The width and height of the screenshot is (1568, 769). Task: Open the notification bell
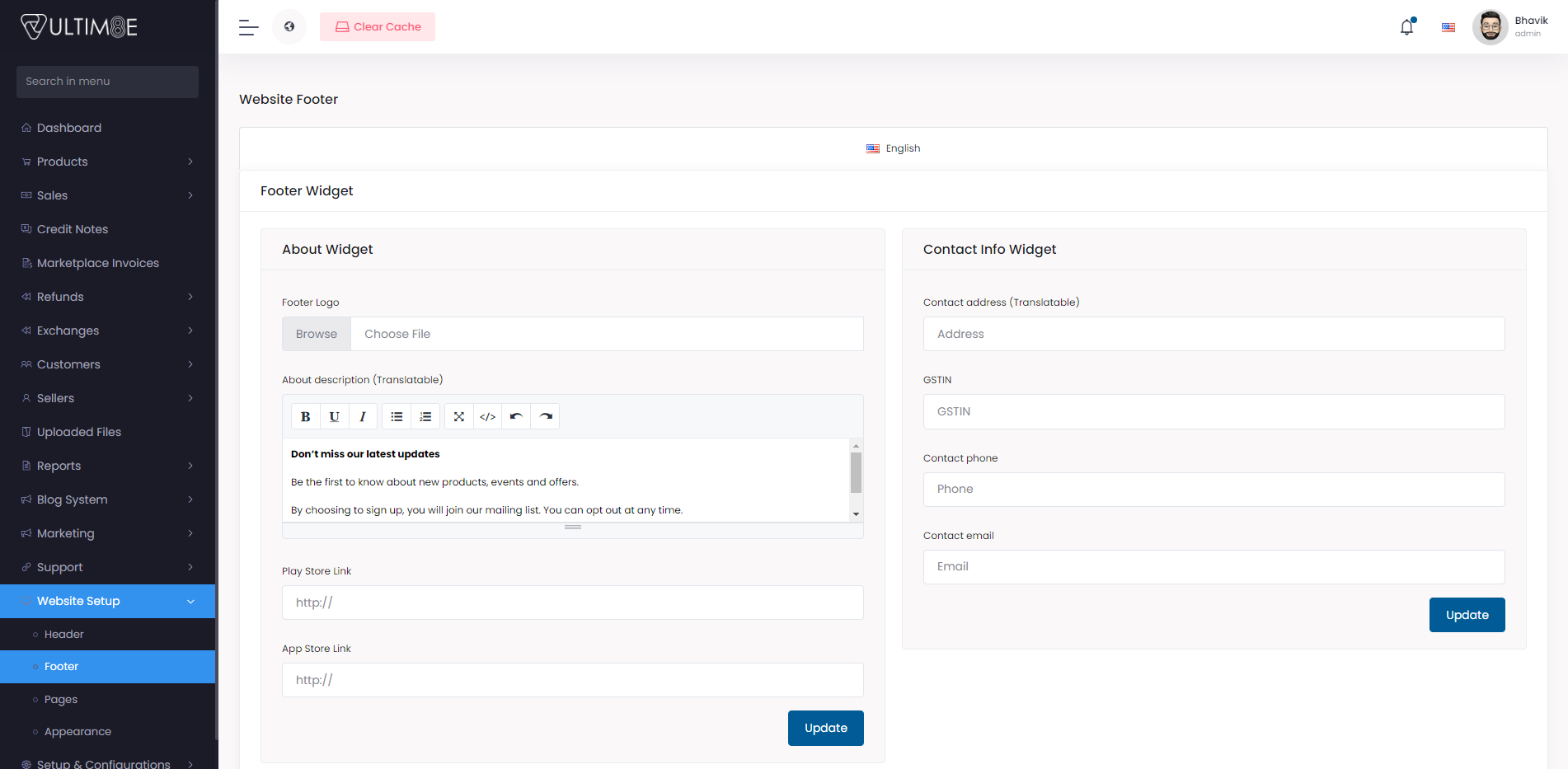(x=1406, y=26)
